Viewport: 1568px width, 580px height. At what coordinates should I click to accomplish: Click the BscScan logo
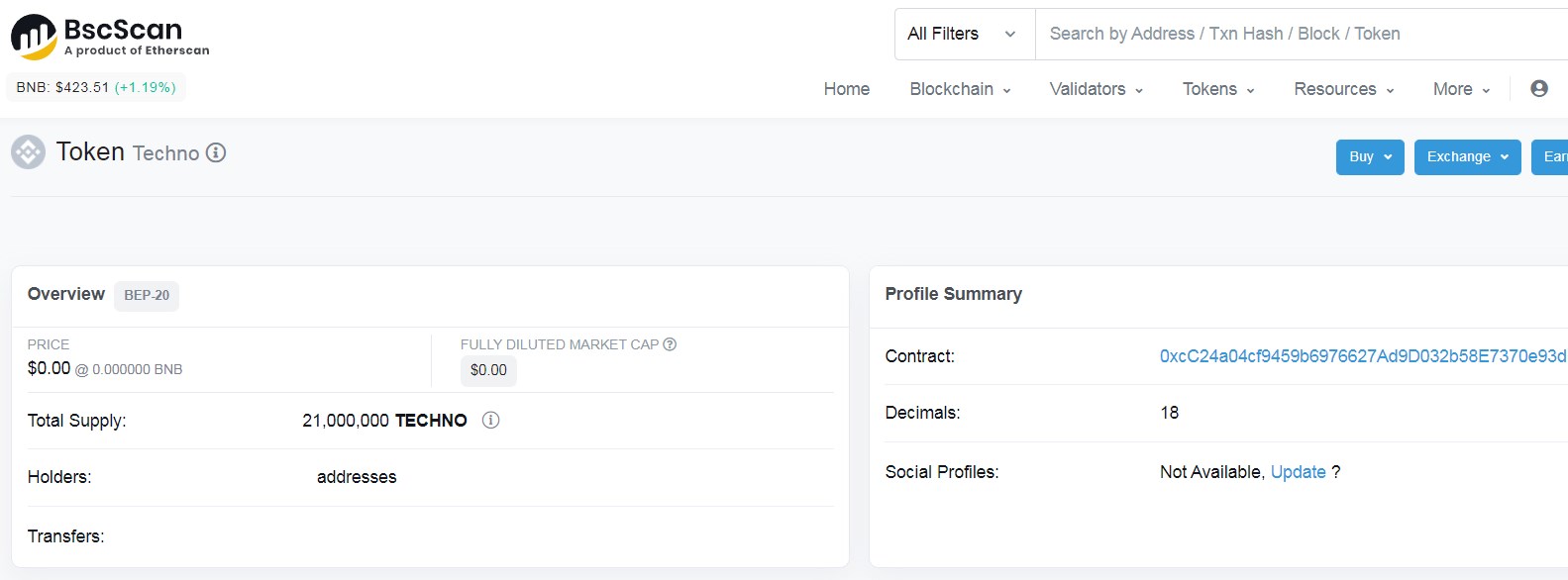click(110, 37)
